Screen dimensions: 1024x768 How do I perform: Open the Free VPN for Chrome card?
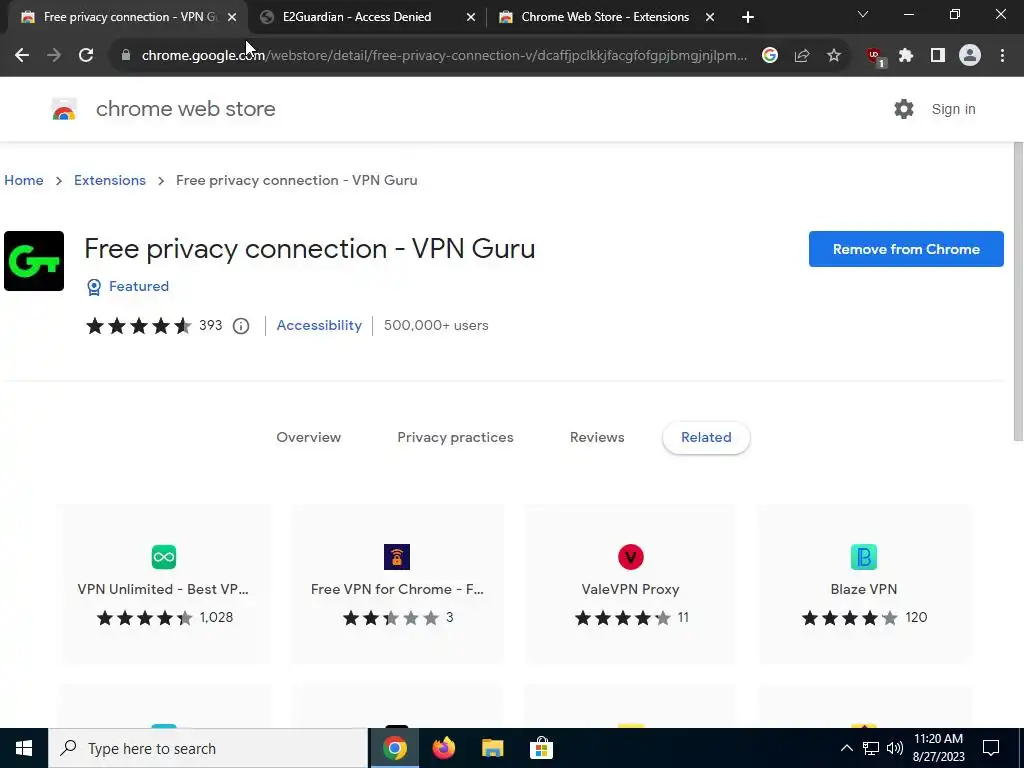pyautogui.click(x=397, y=584)
